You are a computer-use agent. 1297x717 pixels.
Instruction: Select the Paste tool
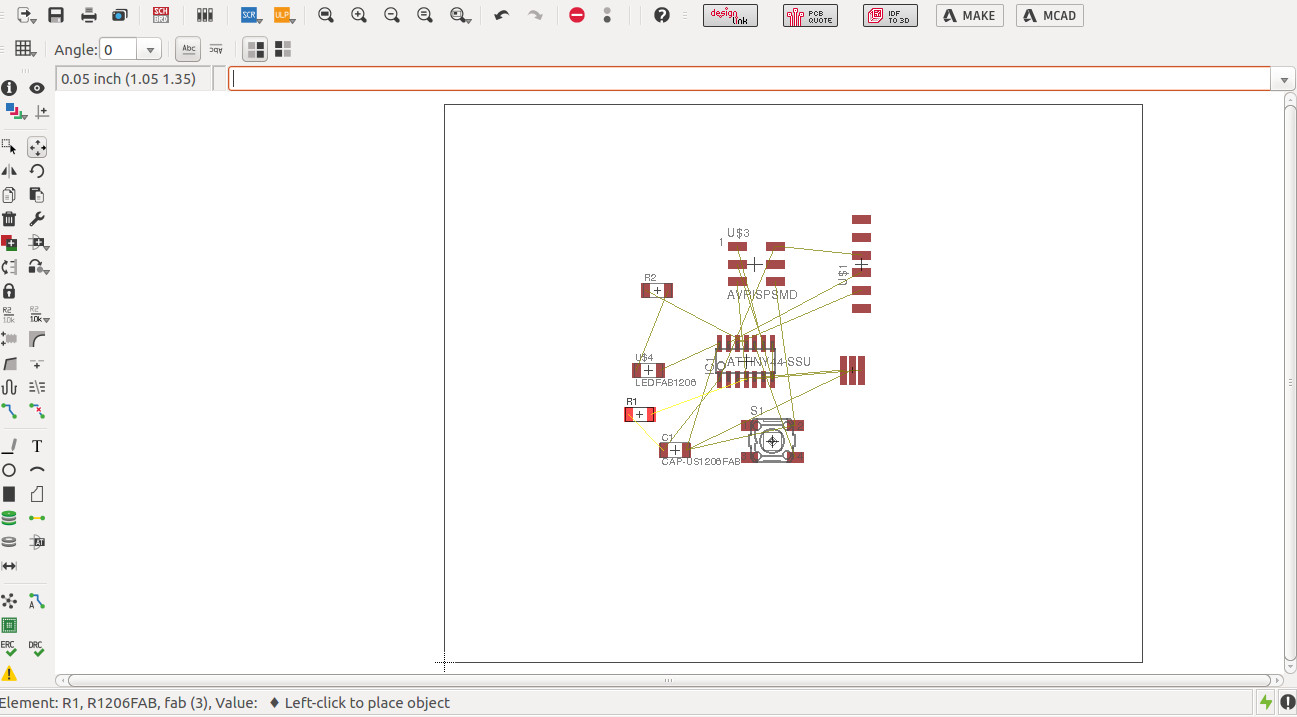pos(37,195)
